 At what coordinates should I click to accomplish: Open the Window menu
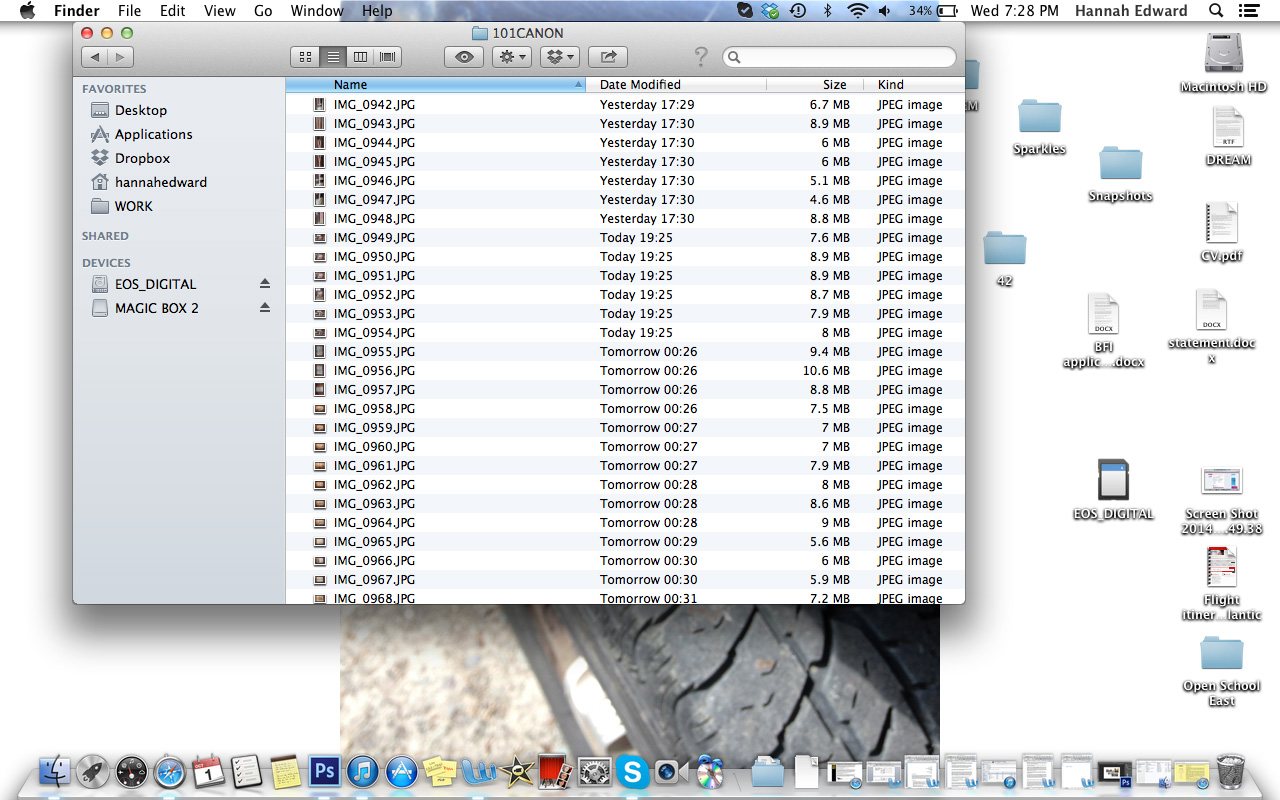click(x=316, y=11)
